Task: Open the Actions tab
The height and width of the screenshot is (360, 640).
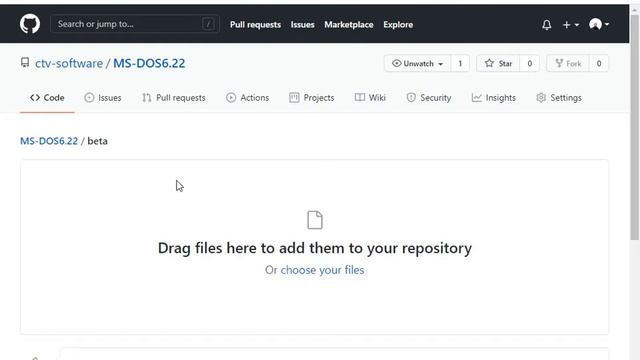Action: (247, 98)
